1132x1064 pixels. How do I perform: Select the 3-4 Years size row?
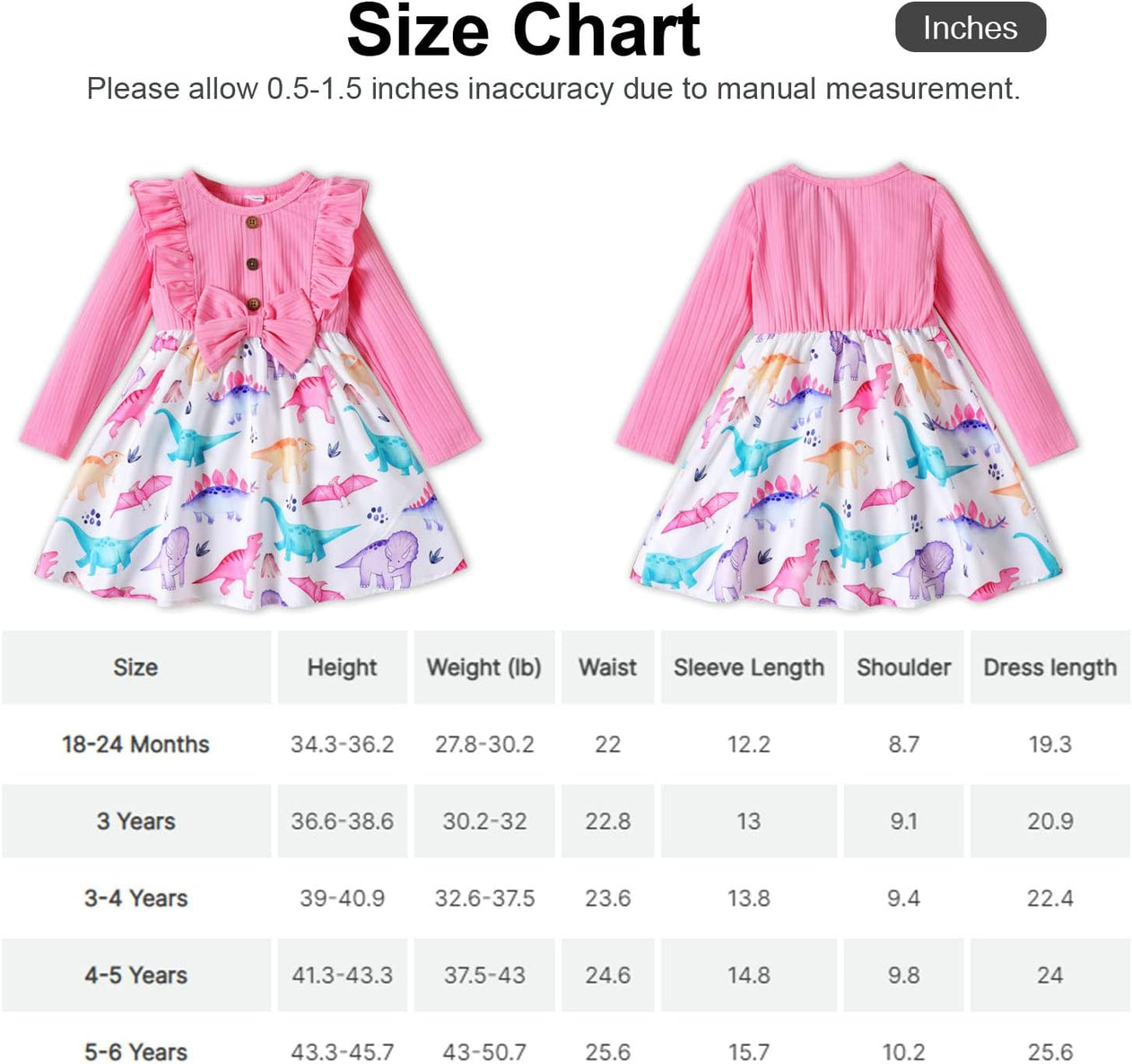coord(566,898)
